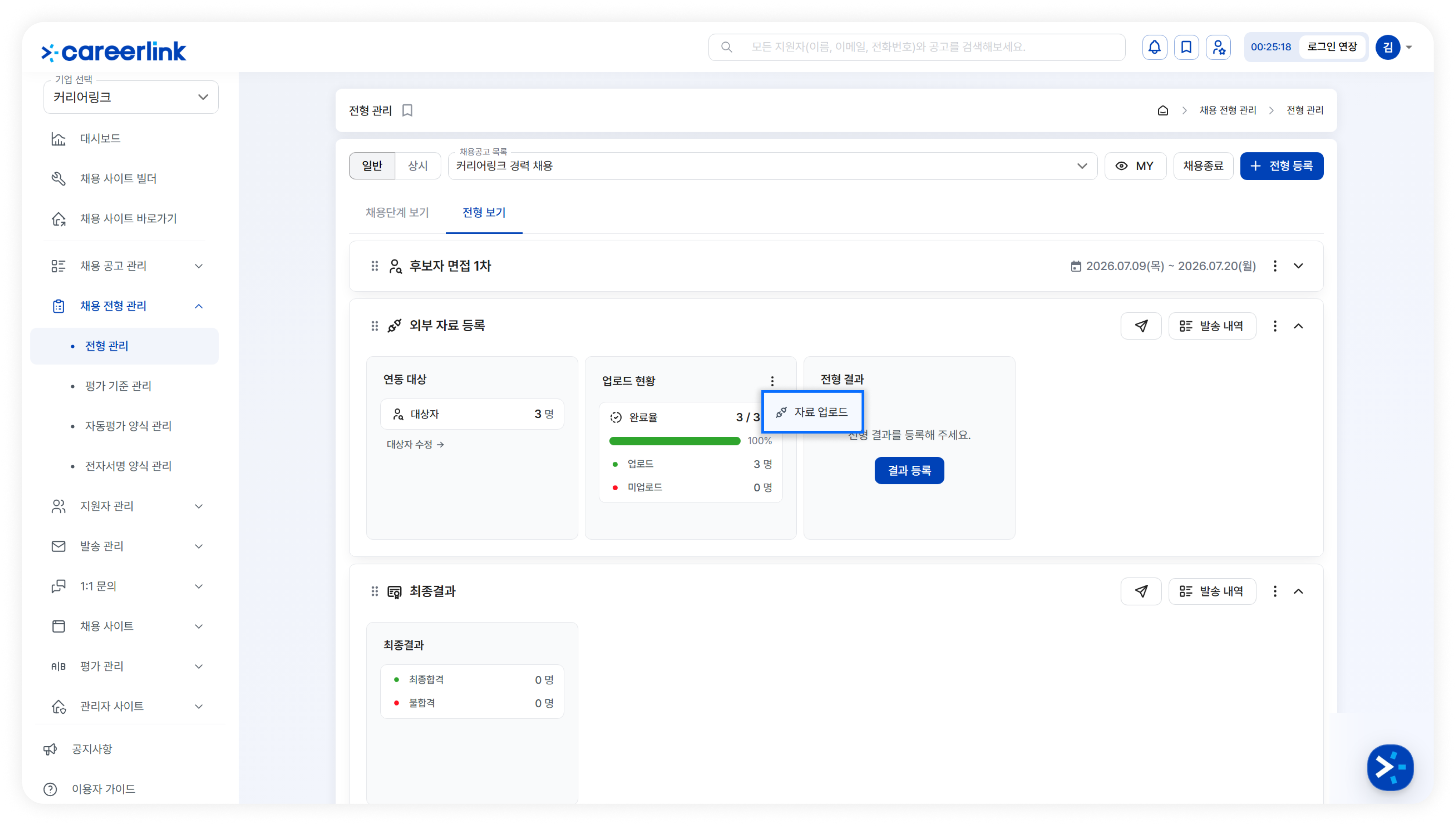Click the send icon for 최종결과
This screenshot has height=826, width=1456.
pyautogui.click(x=1141, y=591)
